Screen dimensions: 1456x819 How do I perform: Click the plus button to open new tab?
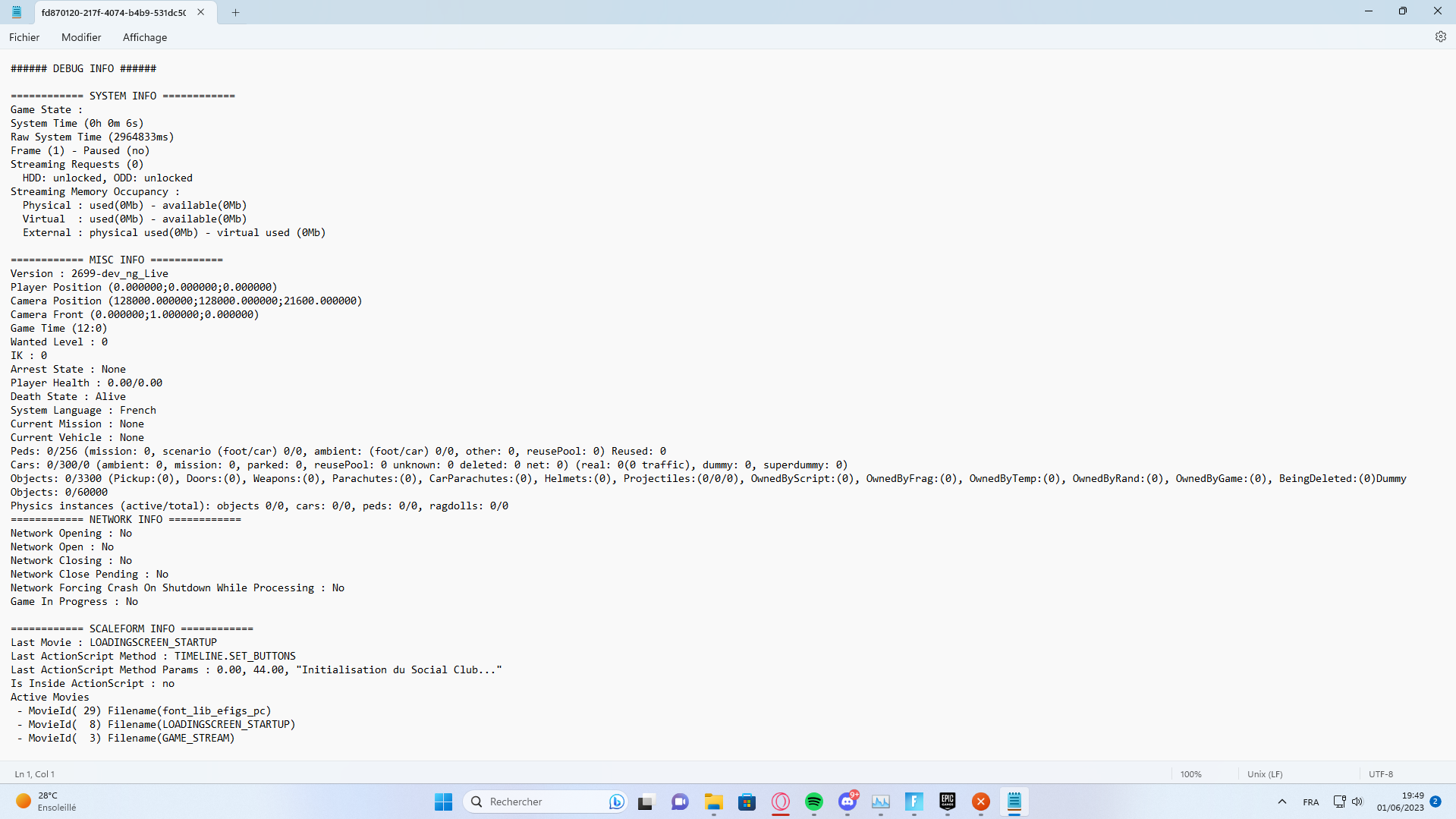click(235, 12)
